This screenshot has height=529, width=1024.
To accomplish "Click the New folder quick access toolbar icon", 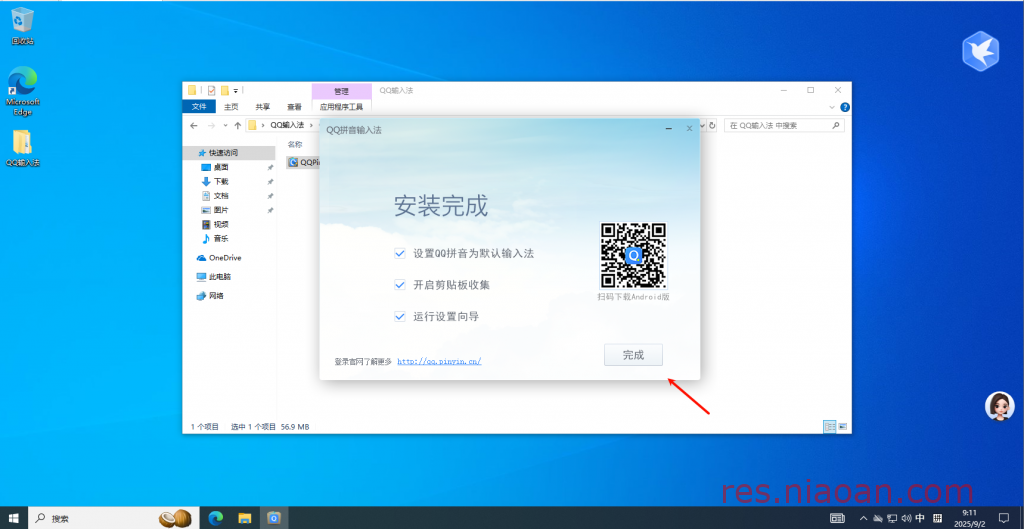I will (x=225, y=91).
